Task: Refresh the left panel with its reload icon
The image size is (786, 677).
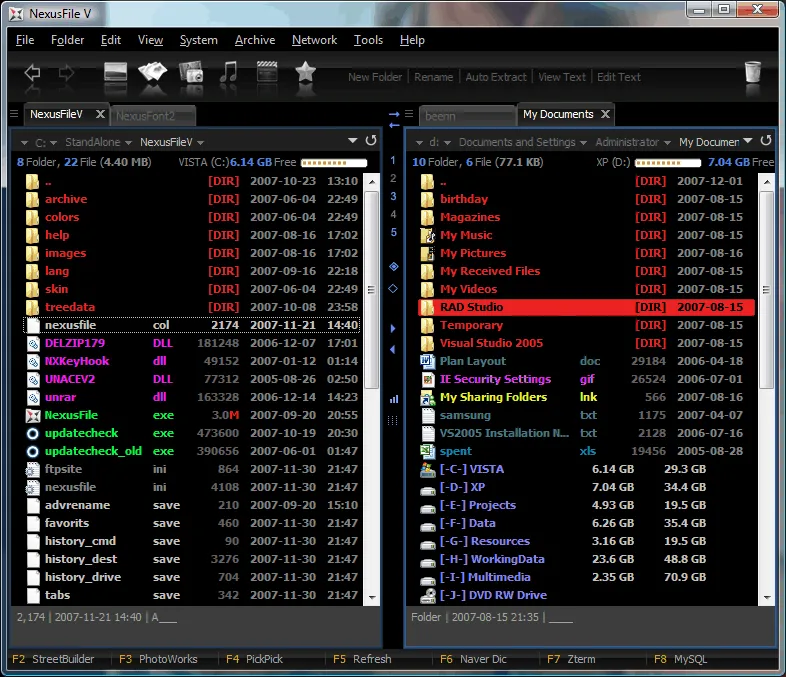Action: coord(372,142)
